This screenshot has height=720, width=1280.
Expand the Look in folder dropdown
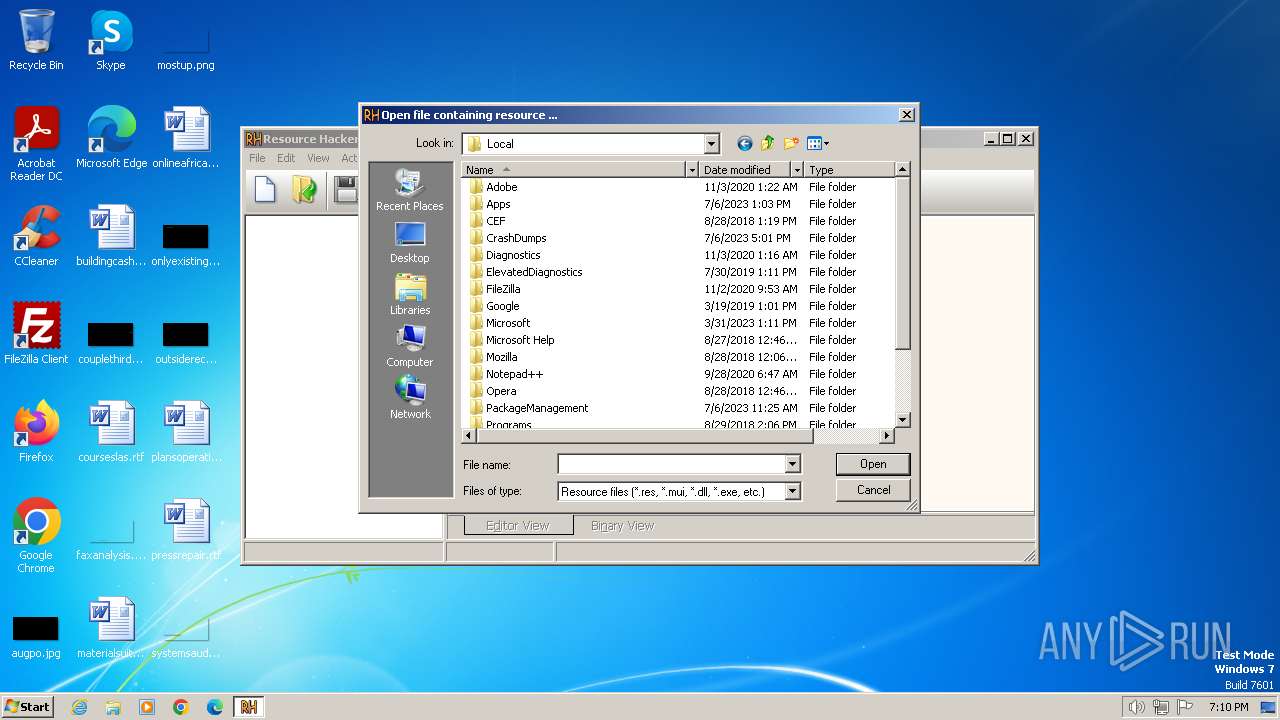(711, 144)
